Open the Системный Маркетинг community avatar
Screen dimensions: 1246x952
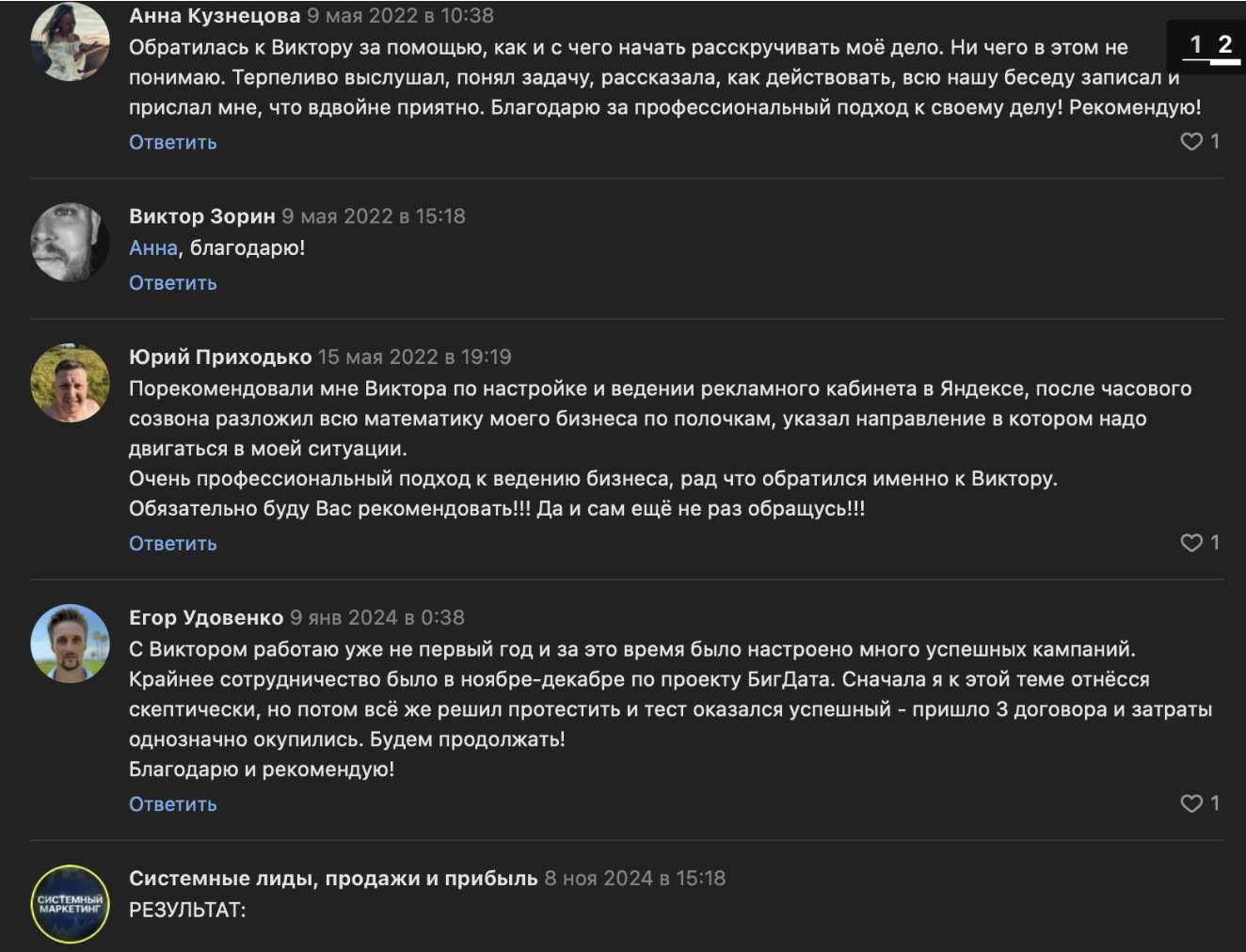(x=71, y=904)
